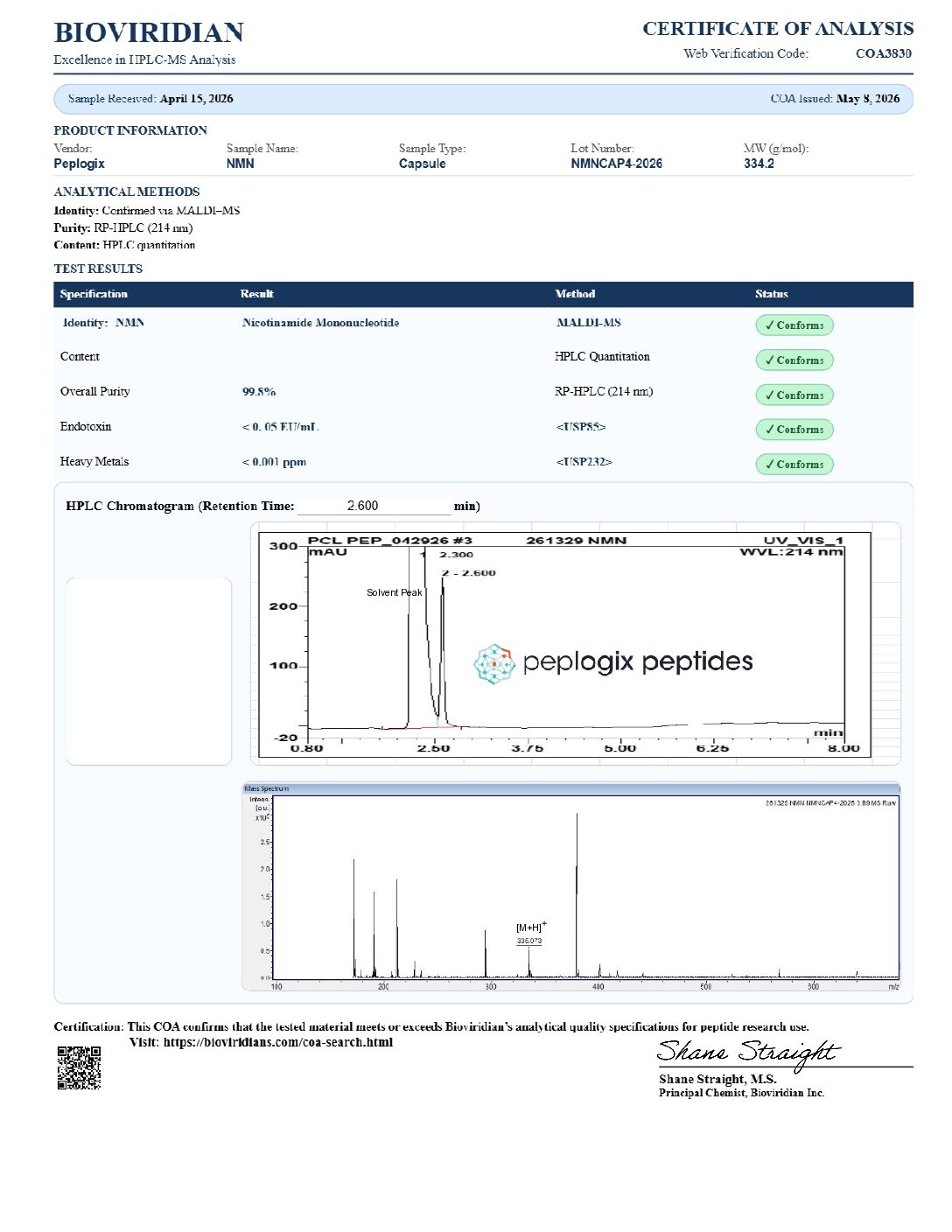Click the <USP232> method cell
Image resolution: width=952 pixels, height=1232 pixels.
click(584, 462)
